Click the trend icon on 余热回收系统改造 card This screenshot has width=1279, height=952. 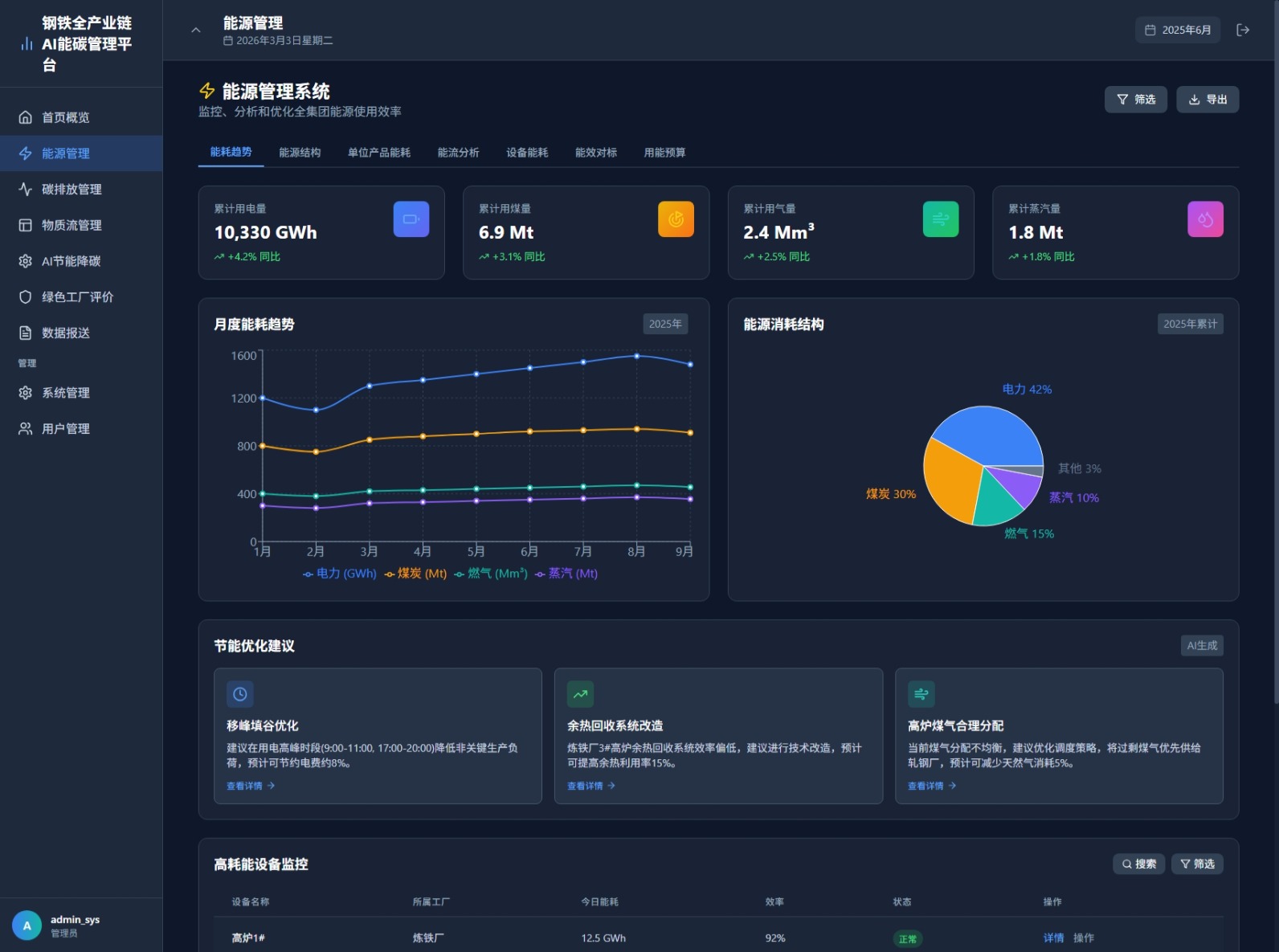click(x=581, y=694)
